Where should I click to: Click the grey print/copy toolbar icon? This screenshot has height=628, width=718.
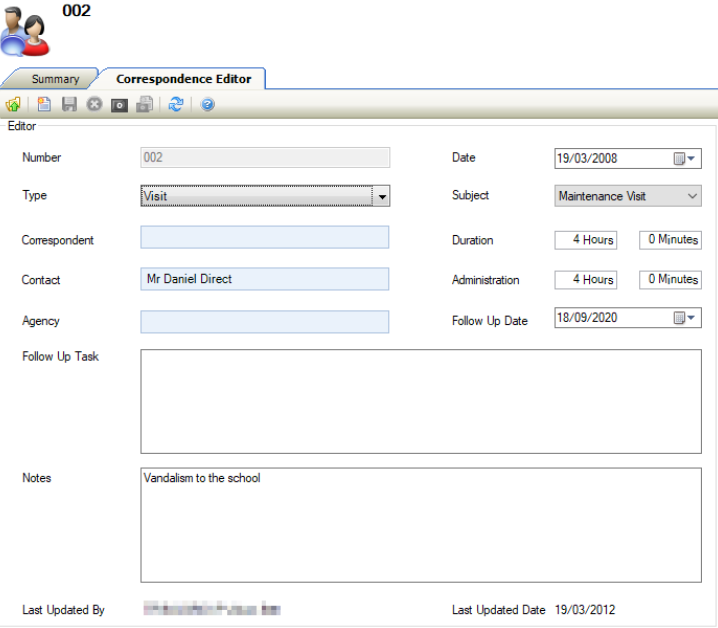pos(145,104)
